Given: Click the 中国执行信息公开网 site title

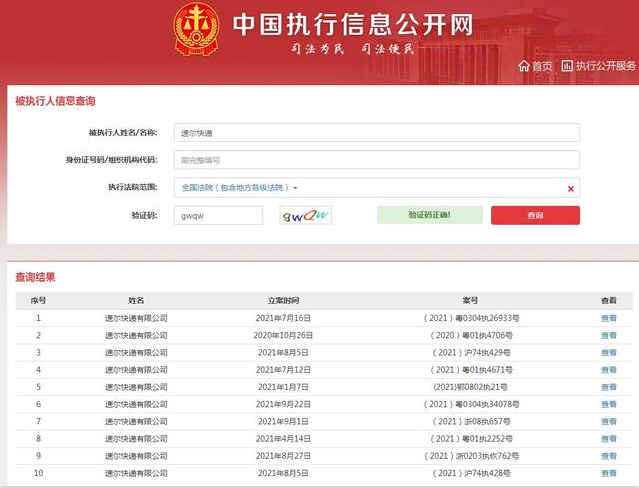Looking at the screenshot, I should click(x=353, y=24).
